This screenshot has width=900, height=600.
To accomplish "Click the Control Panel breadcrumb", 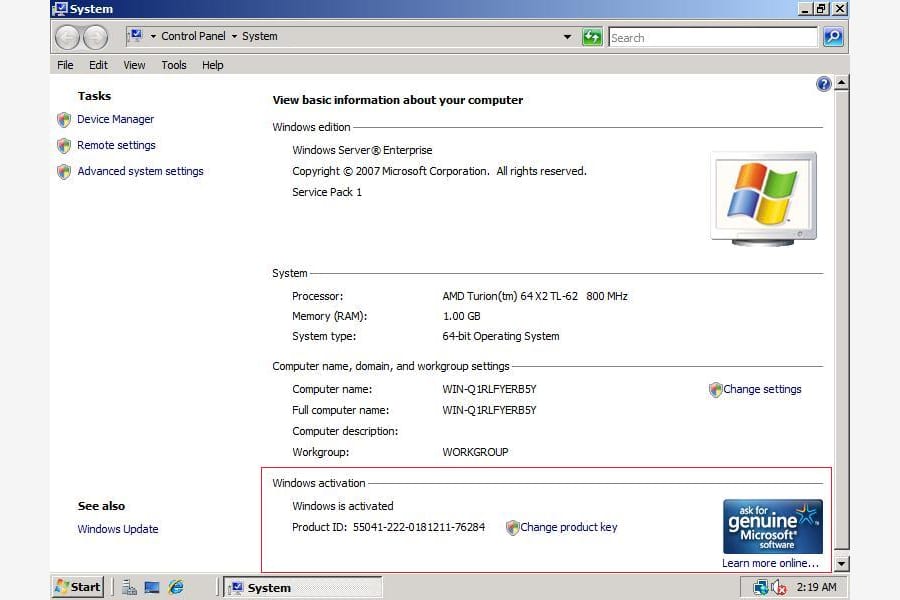I will [193, 36].
